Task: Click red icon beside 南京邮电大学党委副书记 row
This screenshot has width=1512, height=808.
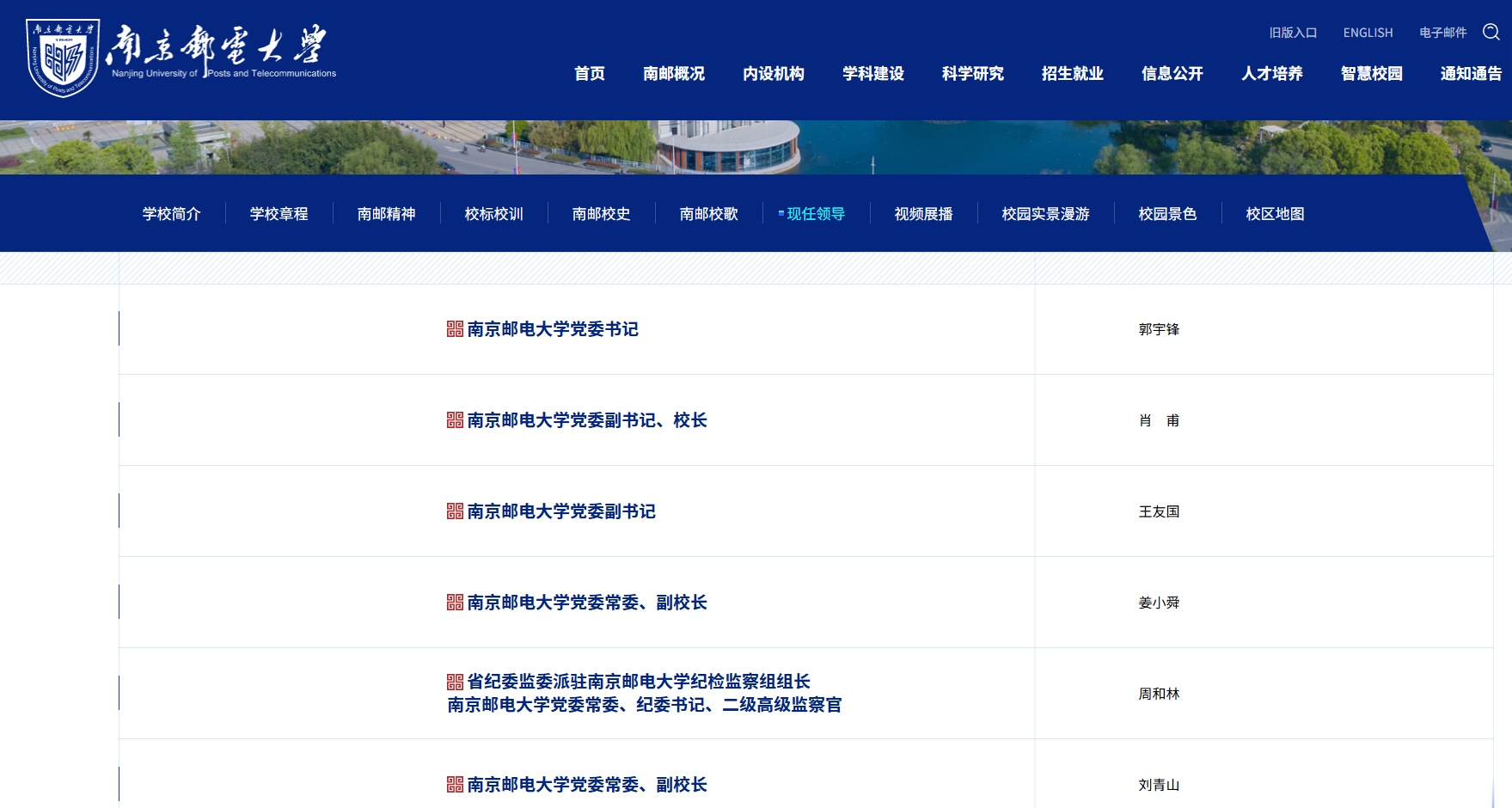Action: [x=455, y=511]
